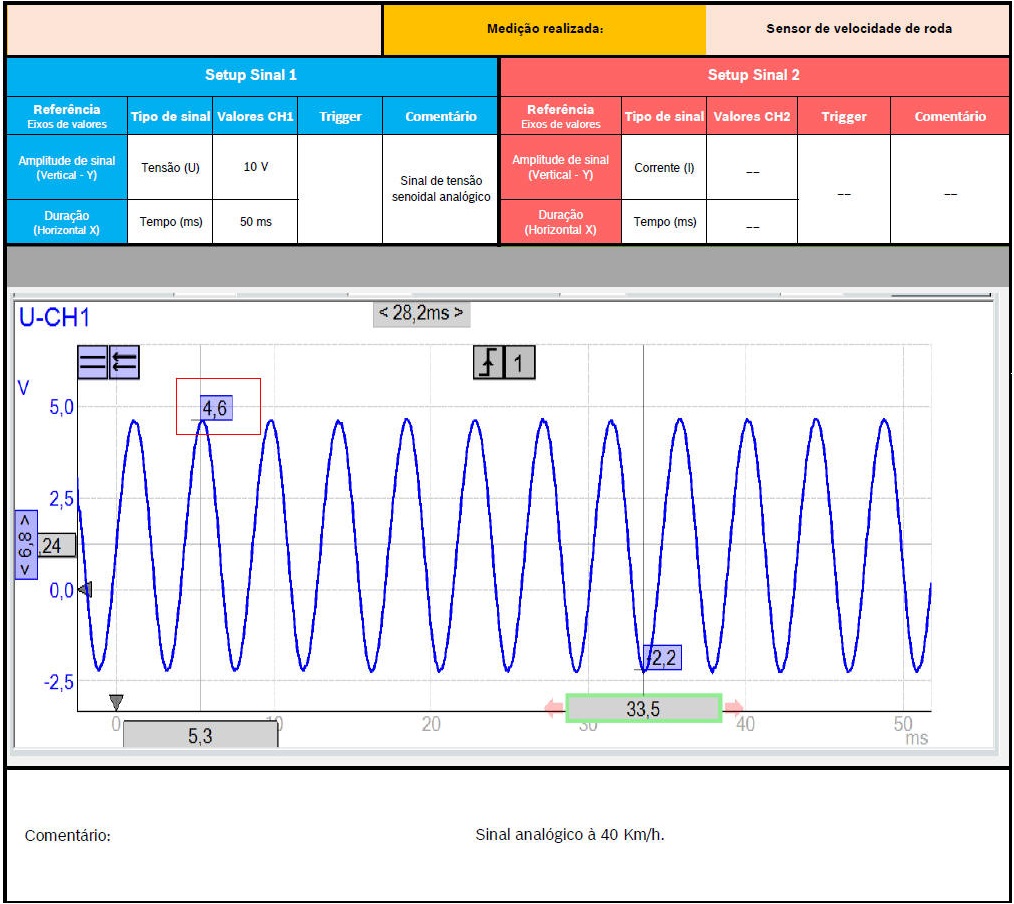1014x904 pixels.
Task: Select the 5,3 time cursor handle
Action: click(200, 736)
